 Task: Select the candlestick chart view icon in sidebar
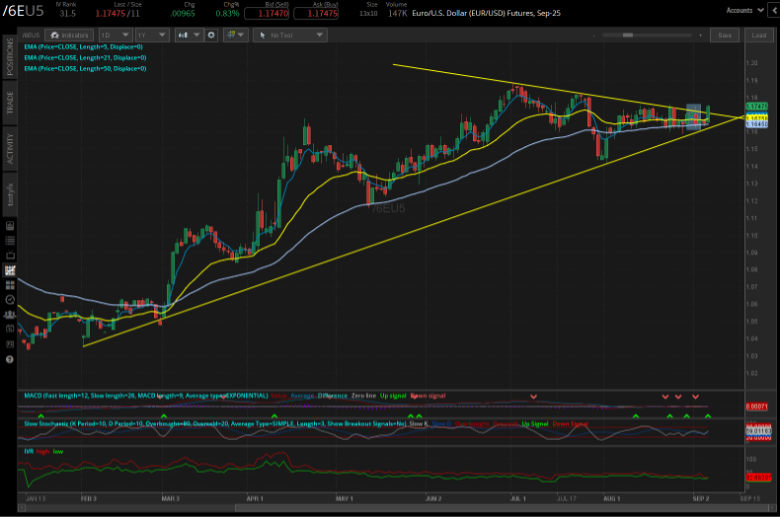click(x=9, y=270)
